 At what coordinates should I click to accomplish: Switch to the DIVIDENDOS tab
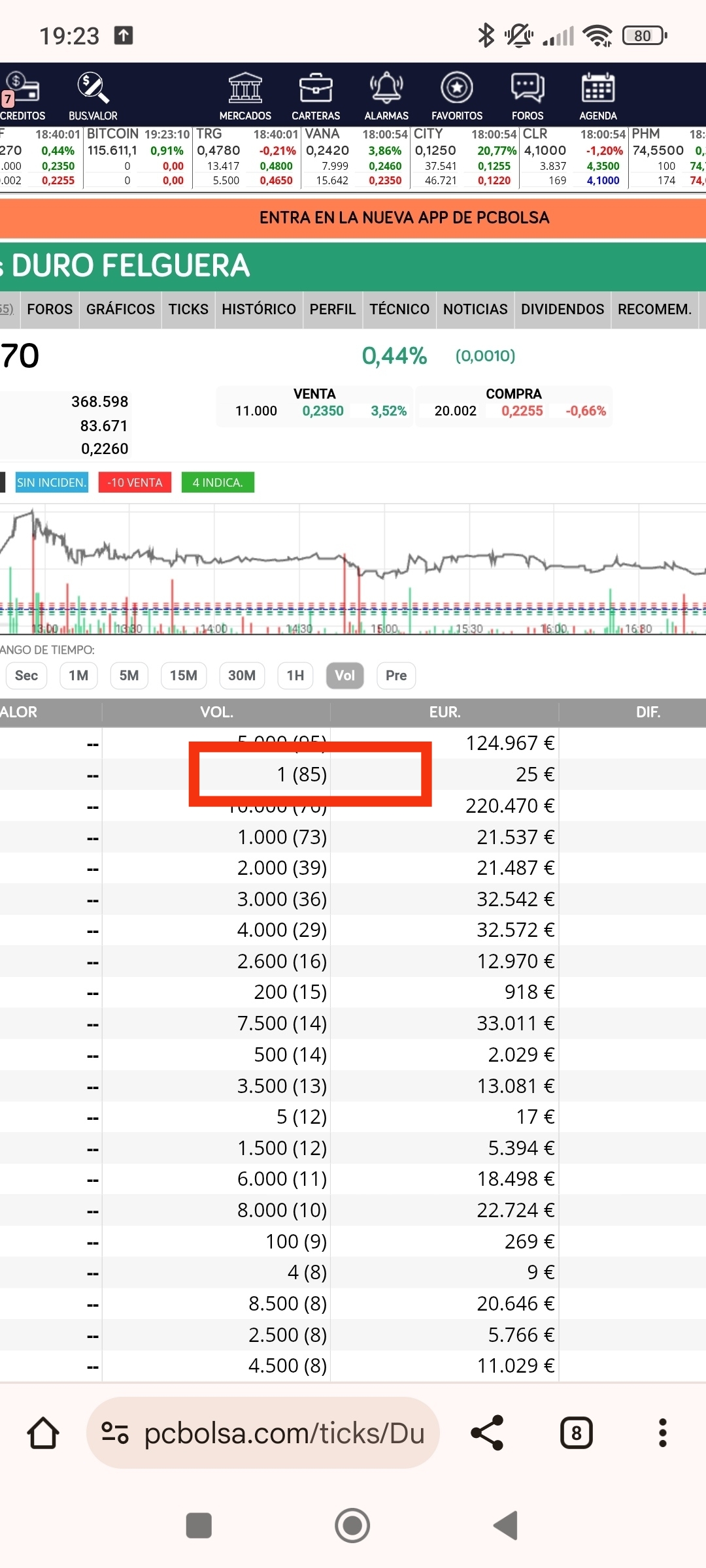pos(563,310)
